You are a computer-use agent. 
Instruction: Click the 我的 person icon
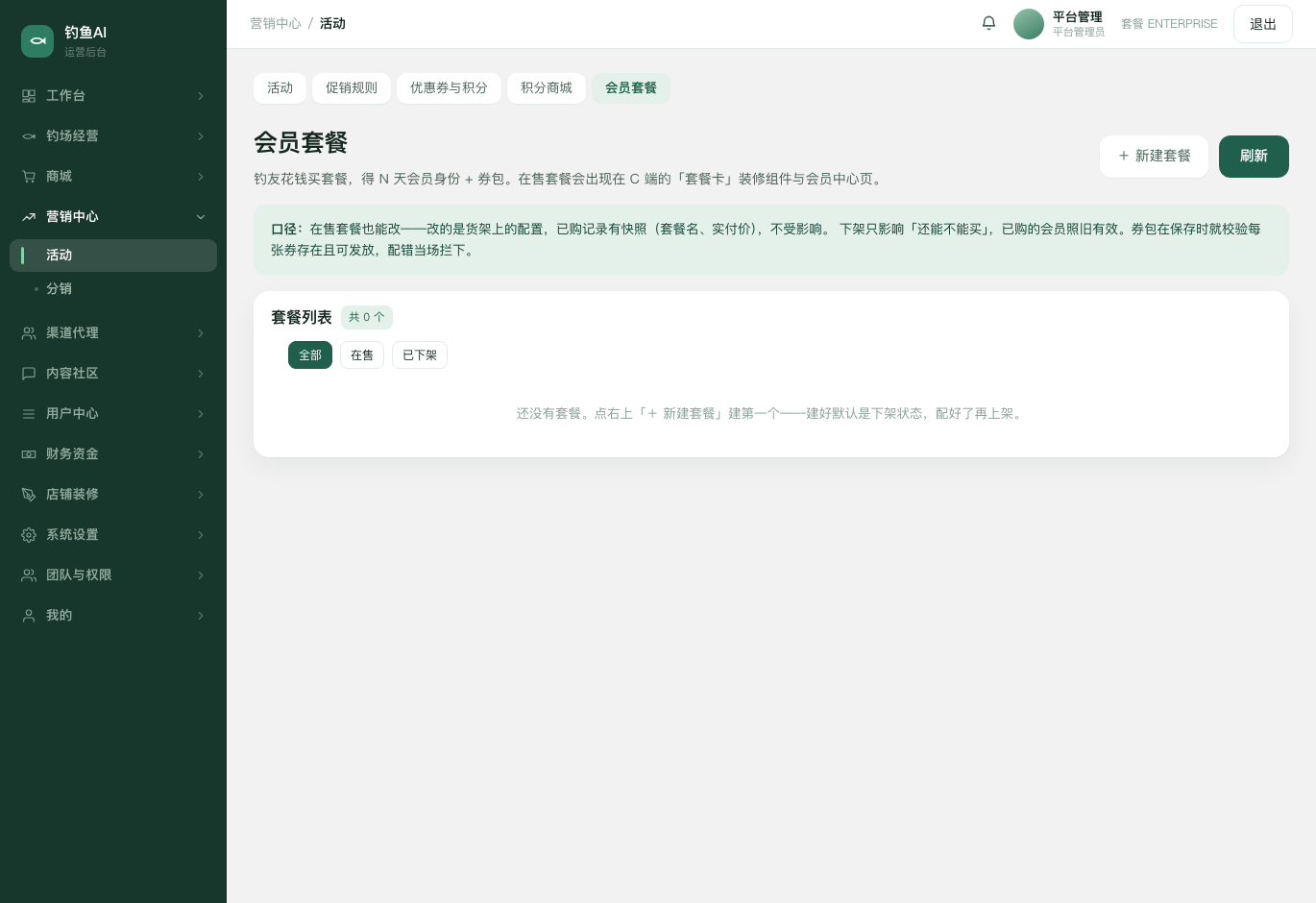(29, 616)
